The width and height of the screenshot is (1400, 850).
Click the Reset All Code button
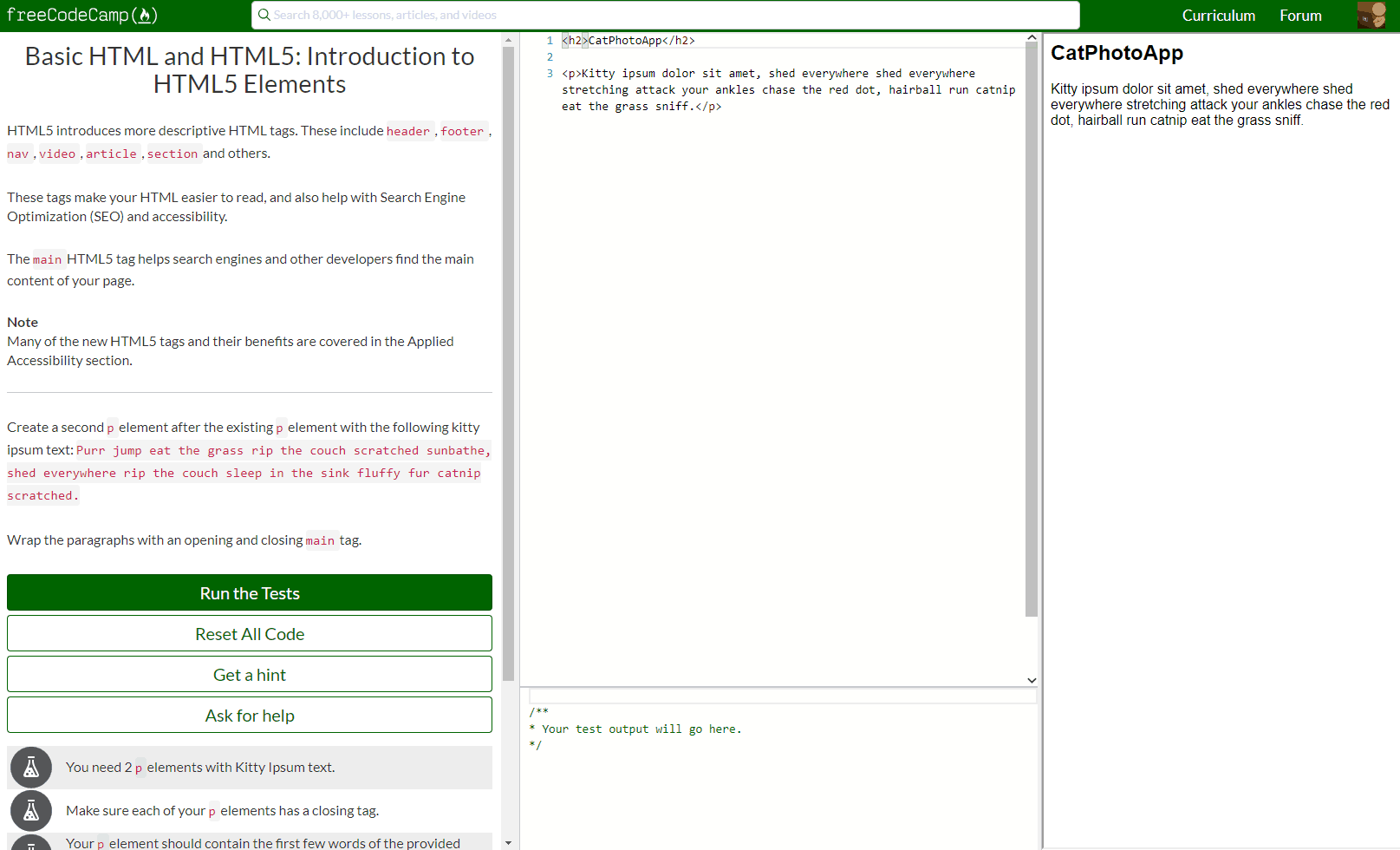250,634
